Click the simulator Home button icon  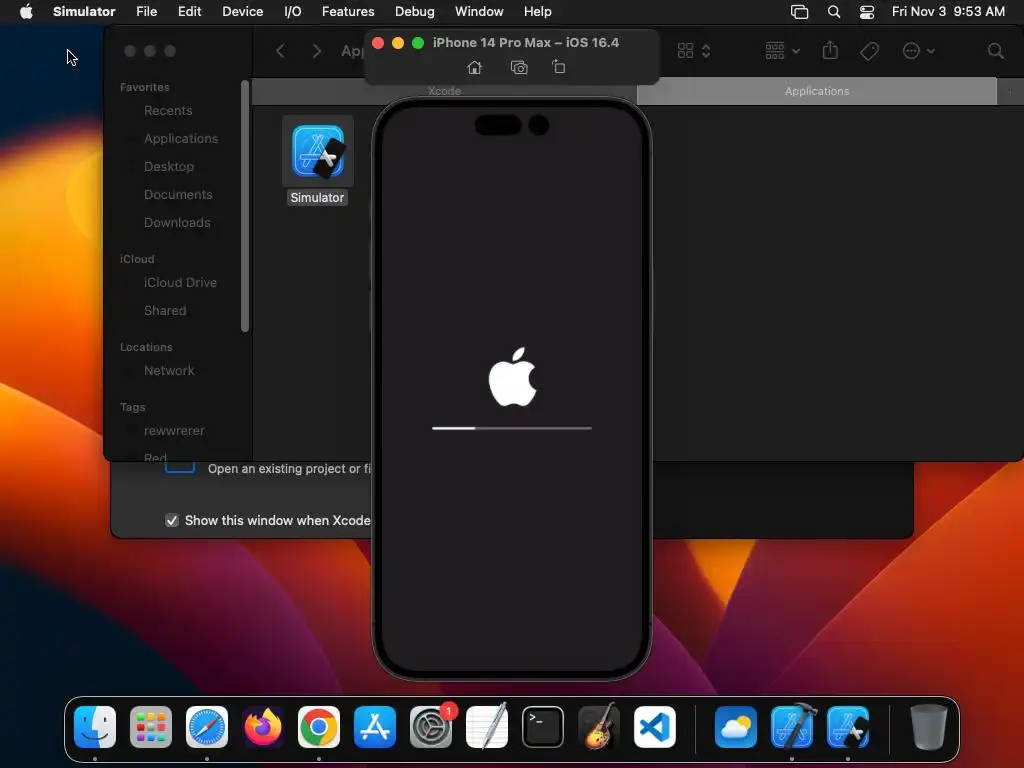pos(475,67)
